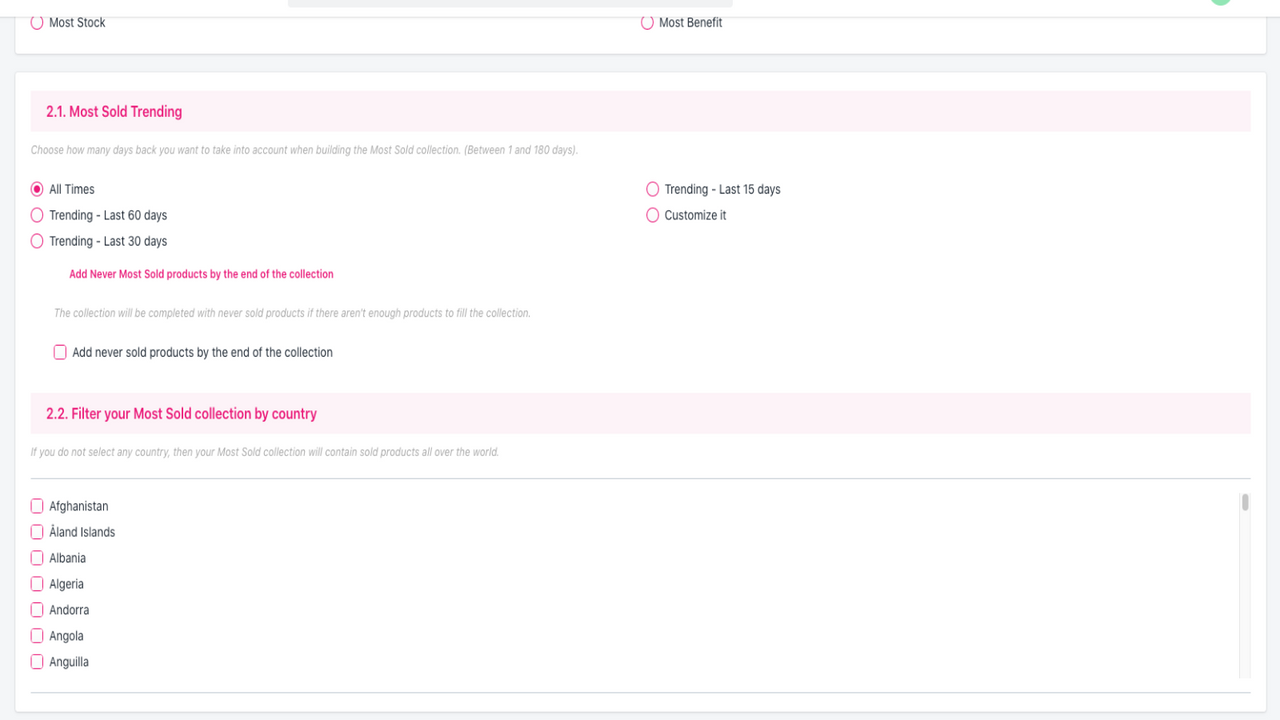Select the Anguilla checkbox
The height and width of the screenshot is (720, 1280).
37,662
